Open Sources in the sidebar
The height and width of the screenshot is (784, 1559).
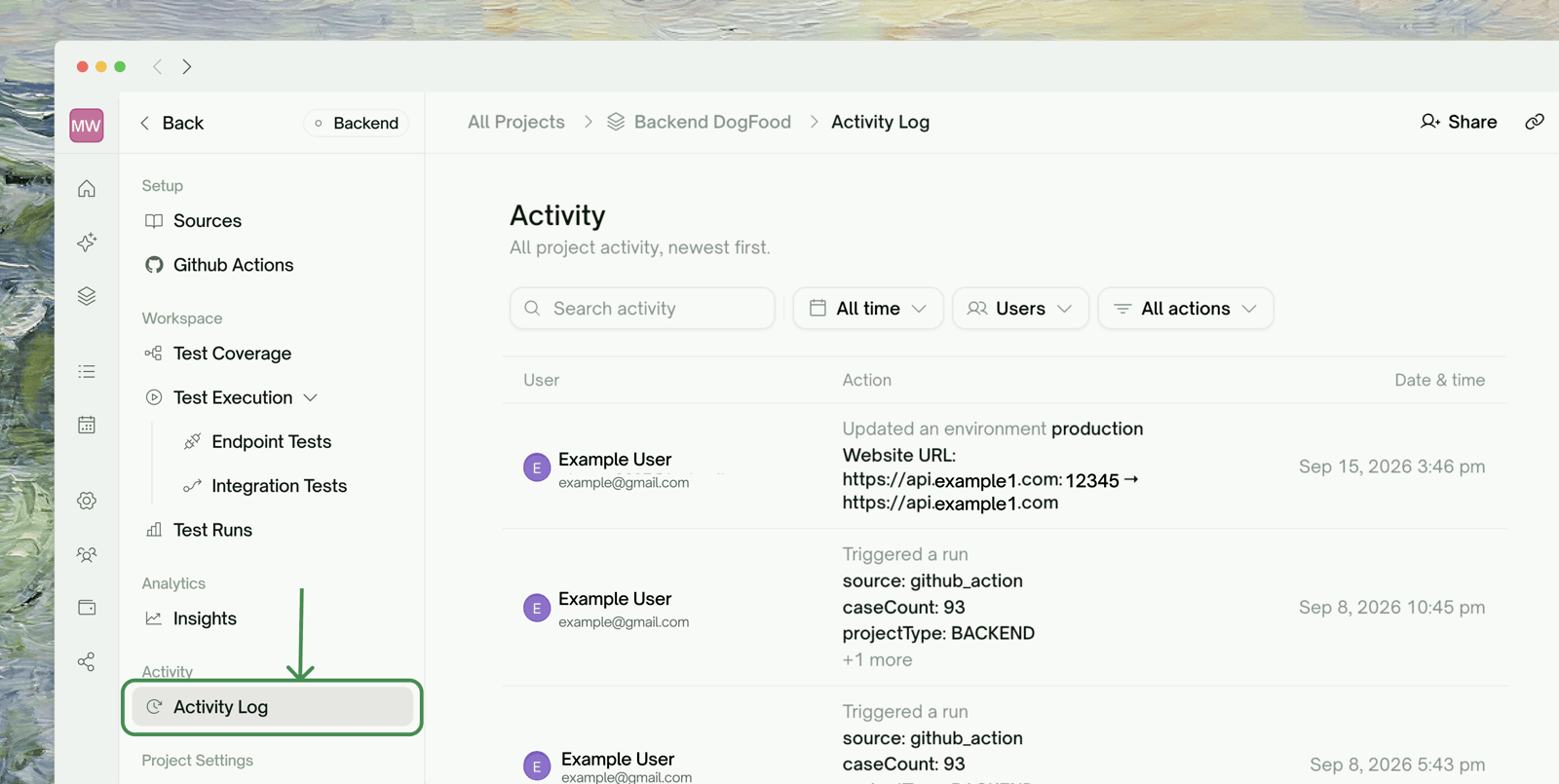(193, 221)
